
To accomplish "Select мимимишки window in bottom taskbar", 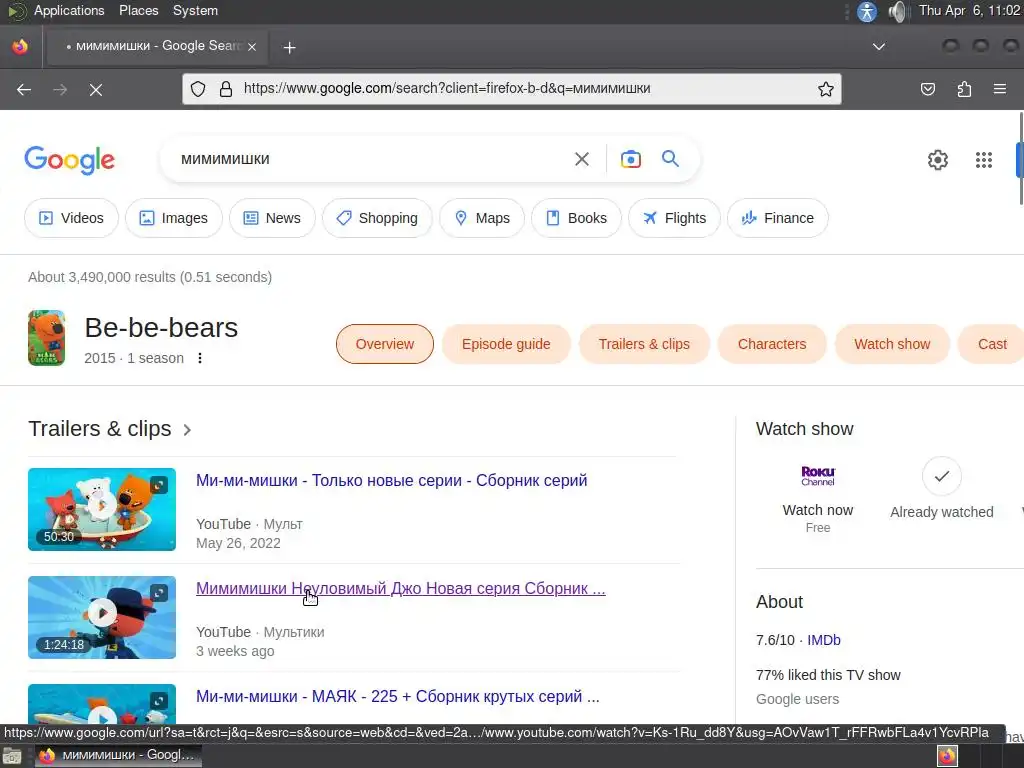I will (x=118, y=755).
